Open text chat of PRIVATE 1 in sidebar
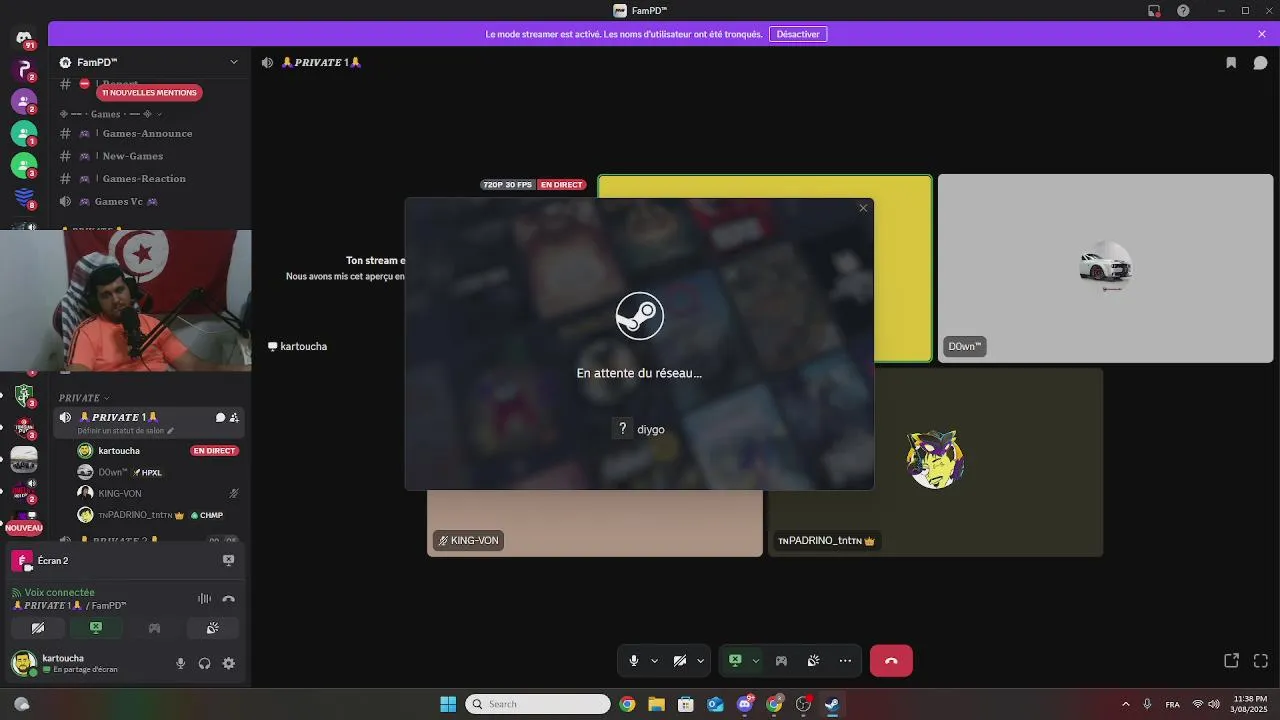 (x=220, y=417)
